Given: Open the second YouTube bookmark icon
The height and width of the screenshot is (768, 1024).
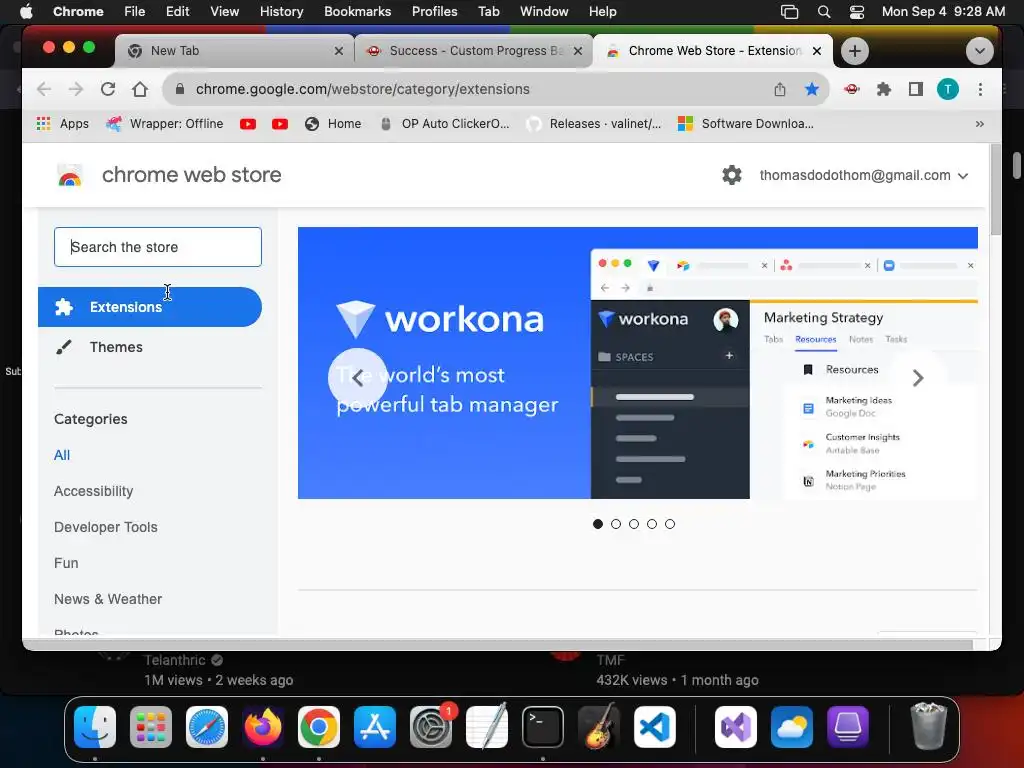Looking at the screenshot, I should coord(280,123).
